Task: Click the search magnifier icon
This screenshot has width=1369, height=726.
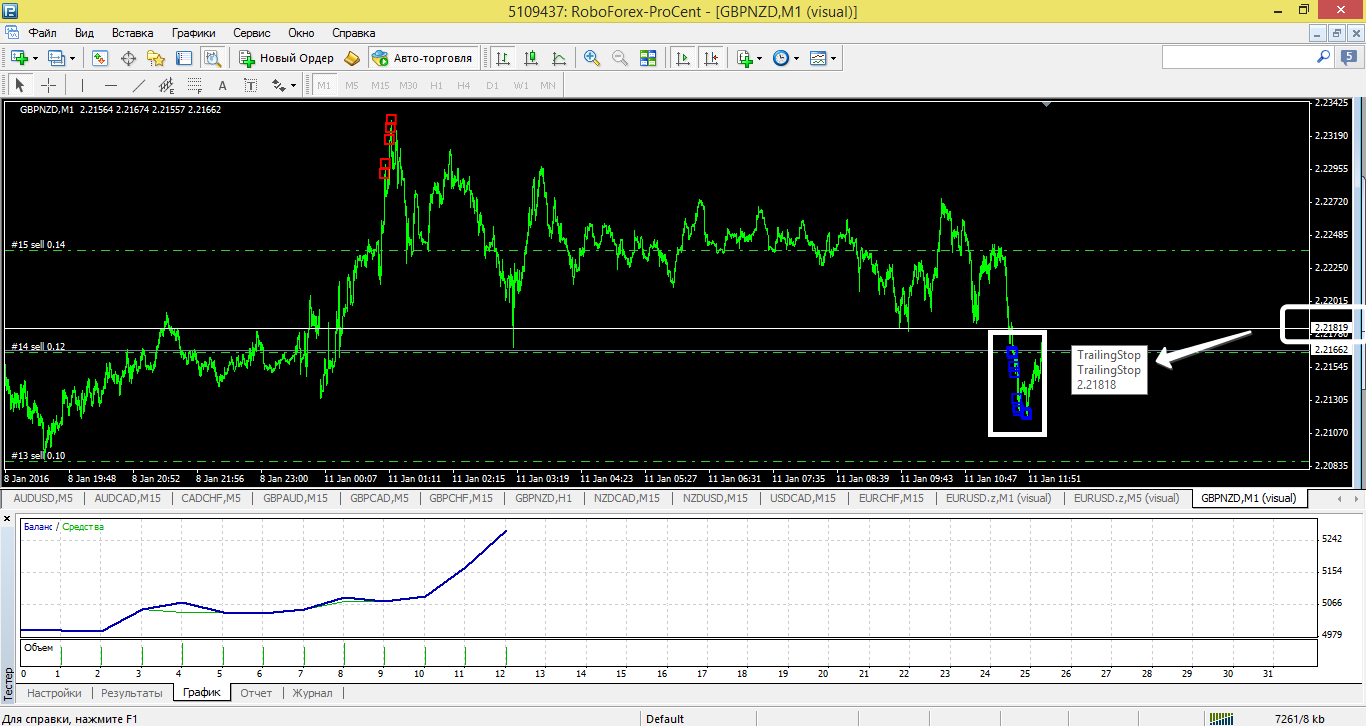Action: pos(1323,58)
